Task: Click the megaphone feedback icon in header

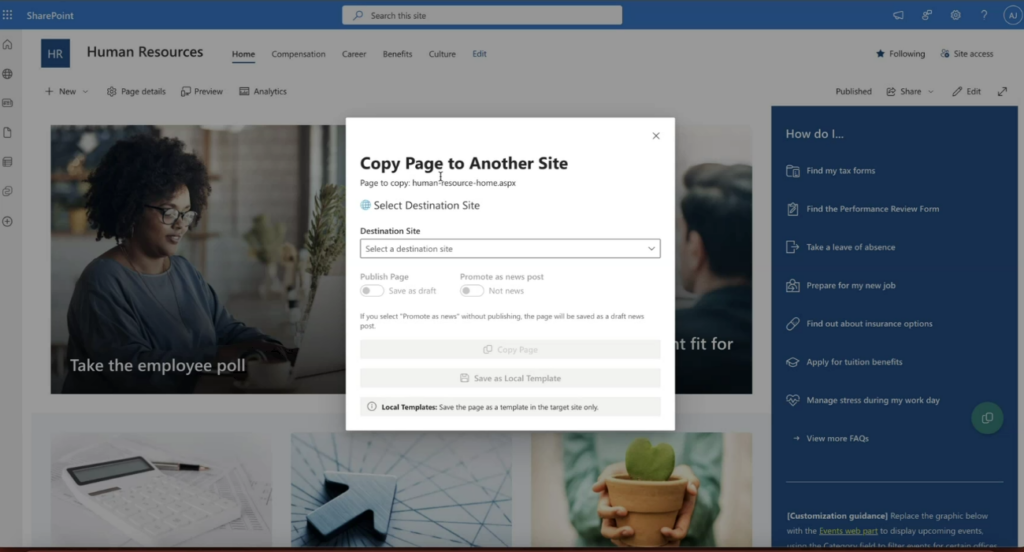Action: pos(899,15)
